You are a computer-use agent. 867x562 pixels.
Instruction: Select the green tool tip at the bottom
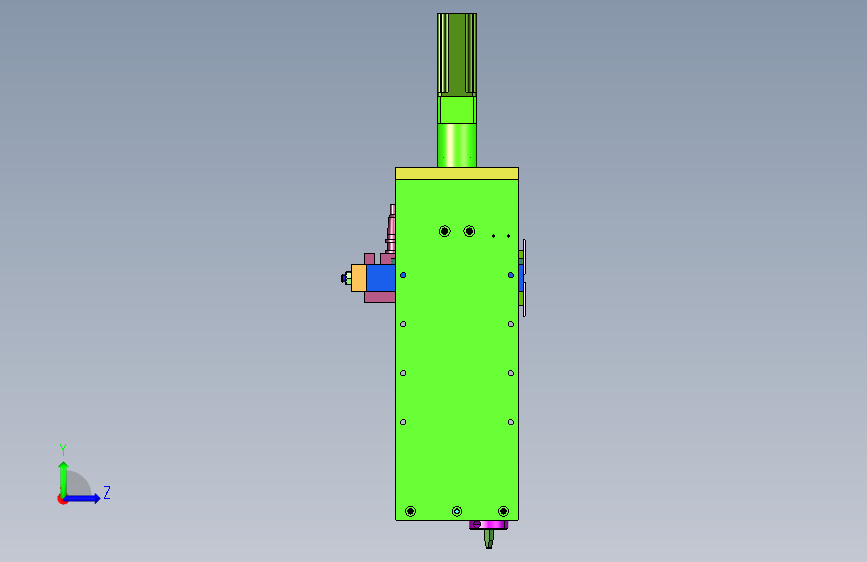point(489,539)
